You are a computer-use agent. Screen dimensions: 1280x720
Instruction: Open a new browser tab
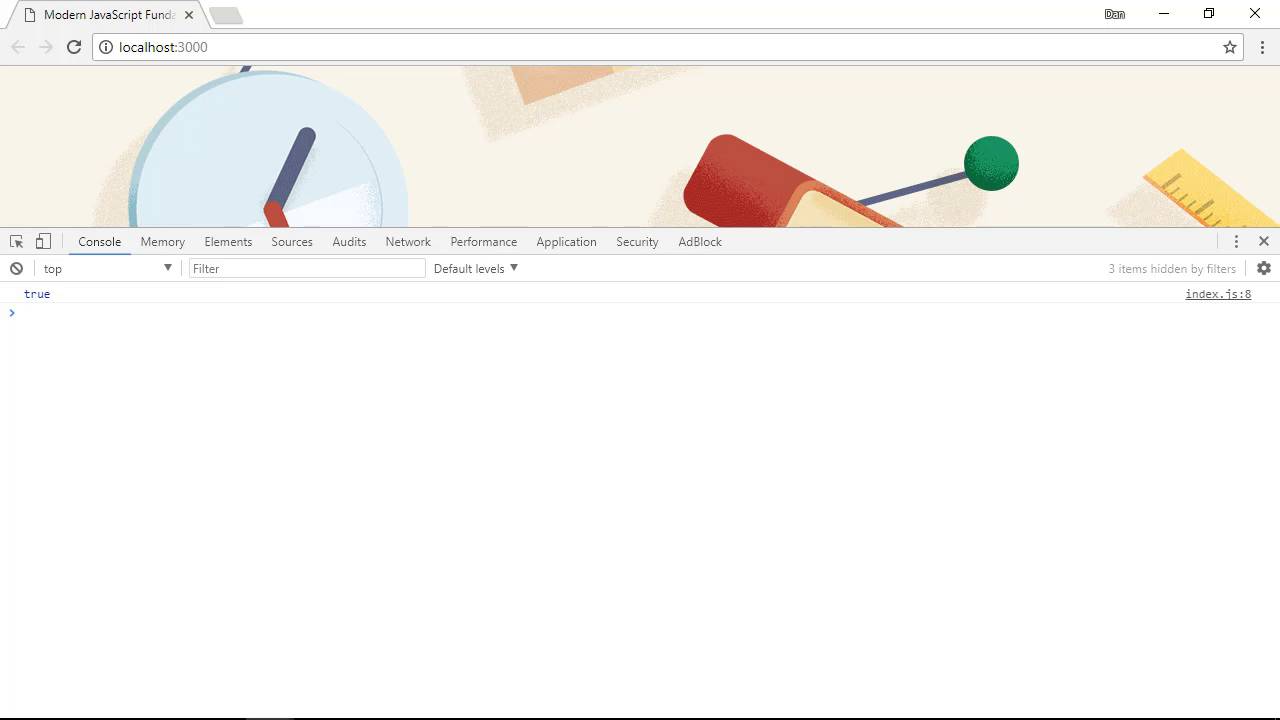226,15
